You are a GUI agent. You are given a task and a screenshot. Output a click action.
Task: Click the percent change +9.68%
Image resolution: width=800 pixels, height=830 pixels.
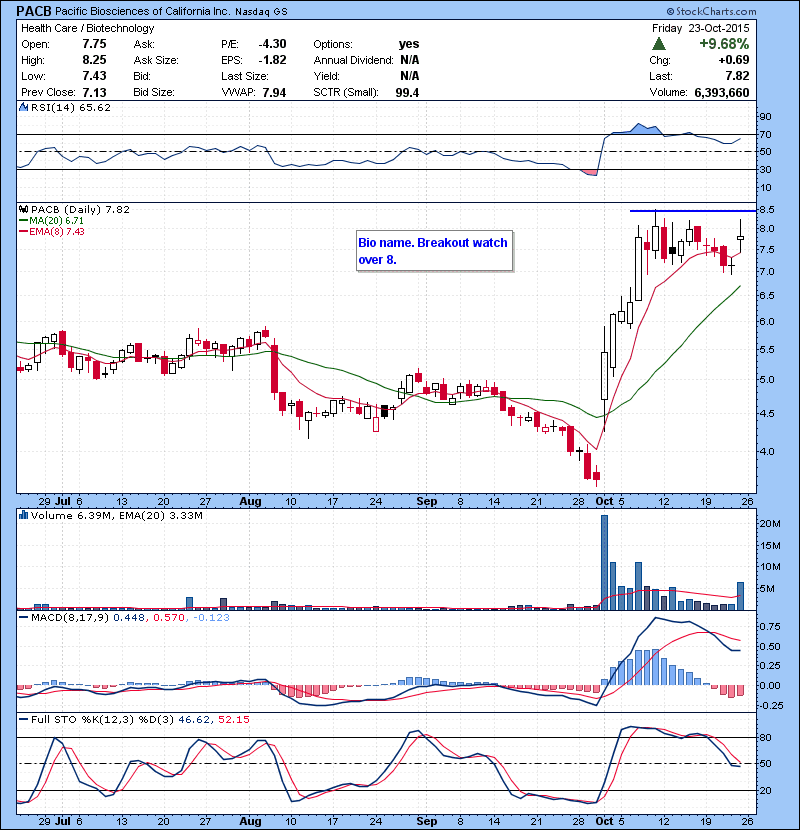point(724,44)
